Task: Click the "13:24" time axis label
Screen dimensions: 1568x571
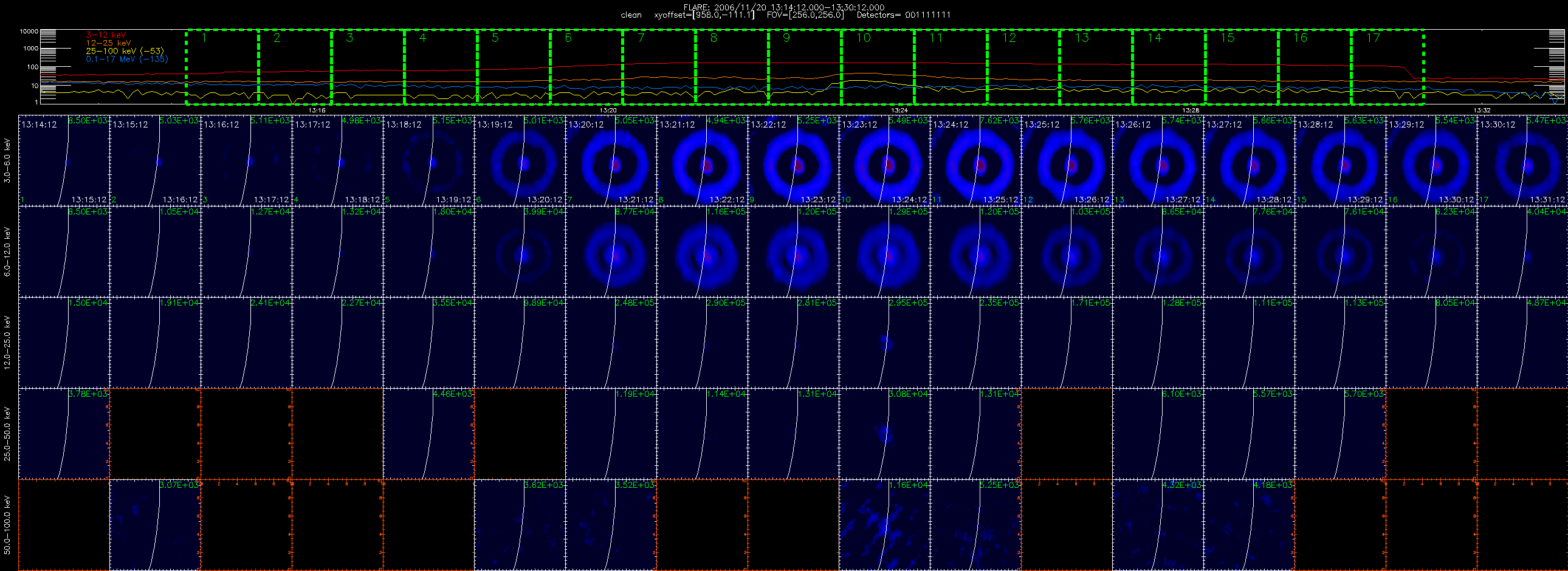Action: tap(899, 110)
